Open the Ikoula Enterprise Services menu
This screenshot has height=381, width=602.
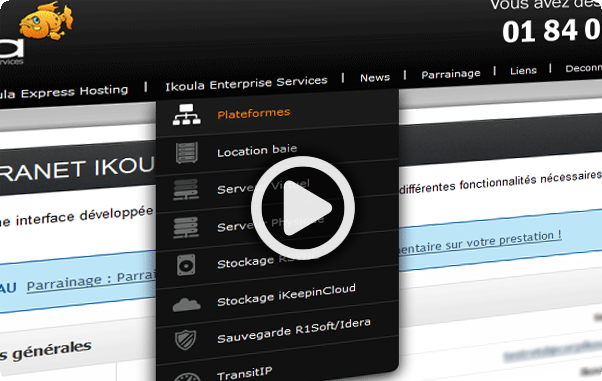pyautogui.click(x=246, y=83)
